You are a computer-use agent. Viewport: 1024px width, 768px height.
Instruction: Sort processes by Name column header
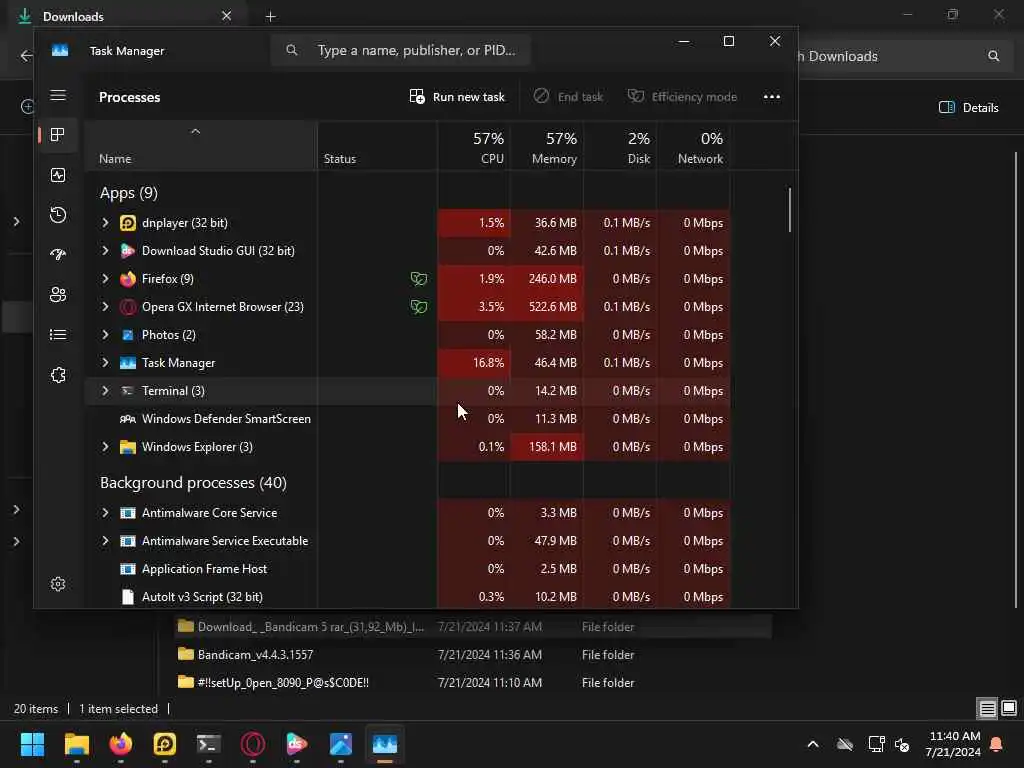[x=201, y=147]
